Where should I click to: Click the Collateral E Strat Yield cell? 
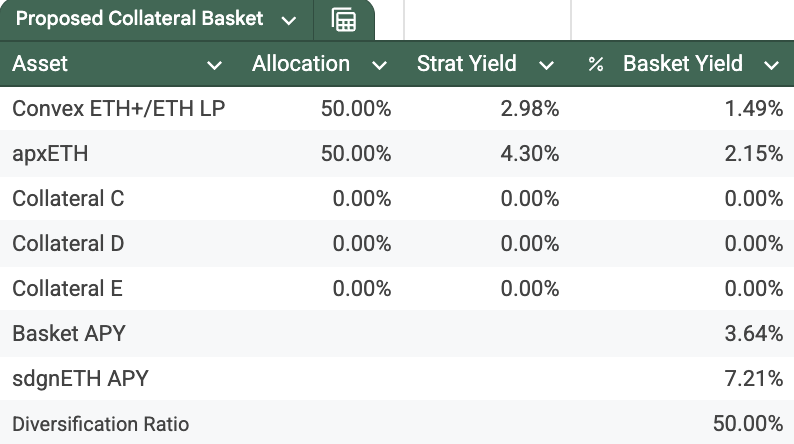click(x=530, y=289)
